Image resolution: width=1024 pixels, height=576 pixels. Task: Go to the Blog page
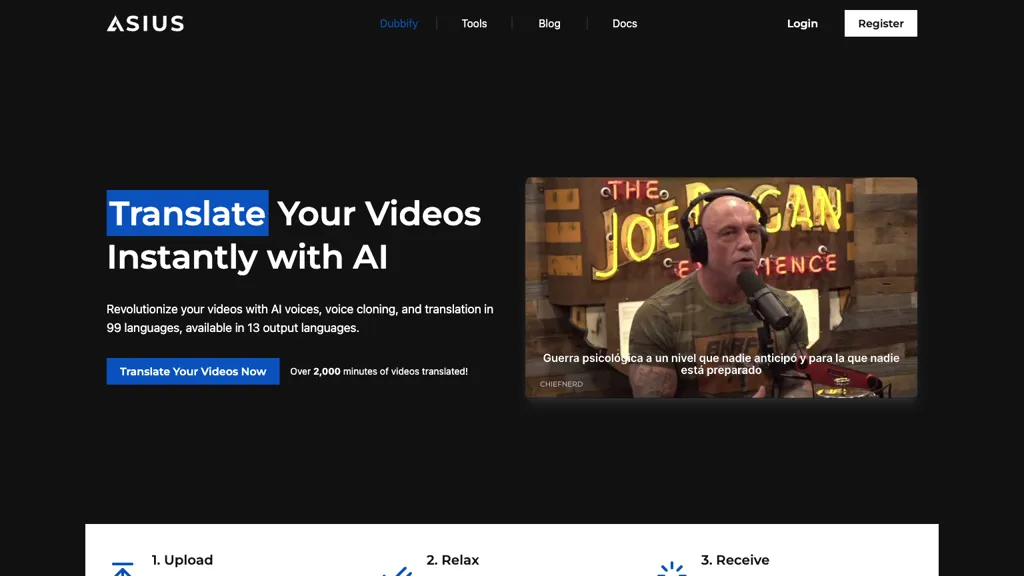[x=549, y=23]
